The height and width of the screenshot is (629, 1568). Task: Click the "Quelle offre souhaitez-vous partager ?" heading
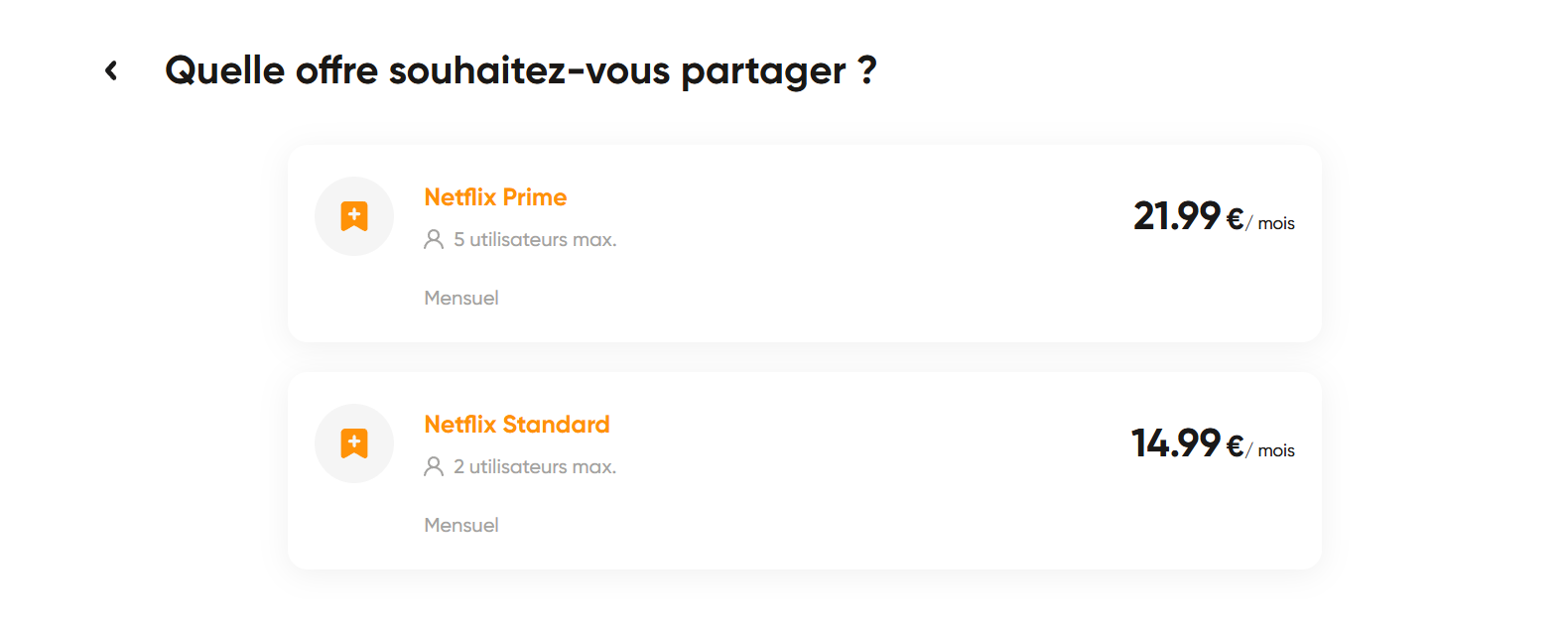(520, 70)
